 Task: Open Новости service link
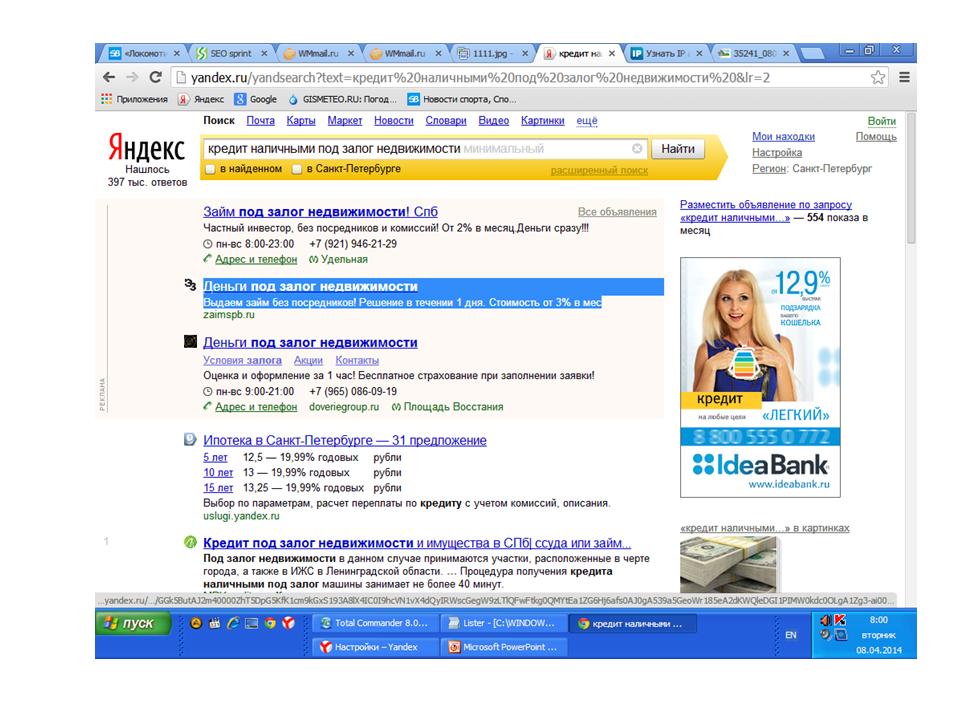(x=394, y=121)
